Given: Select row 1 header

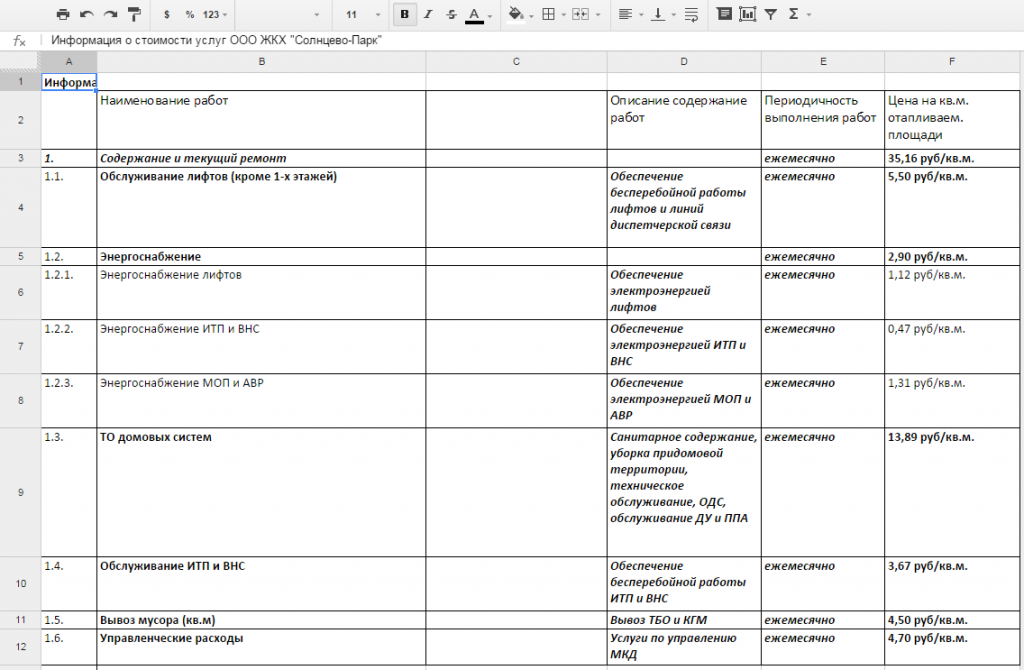Looking at the screenshot, I should [20, 81].
